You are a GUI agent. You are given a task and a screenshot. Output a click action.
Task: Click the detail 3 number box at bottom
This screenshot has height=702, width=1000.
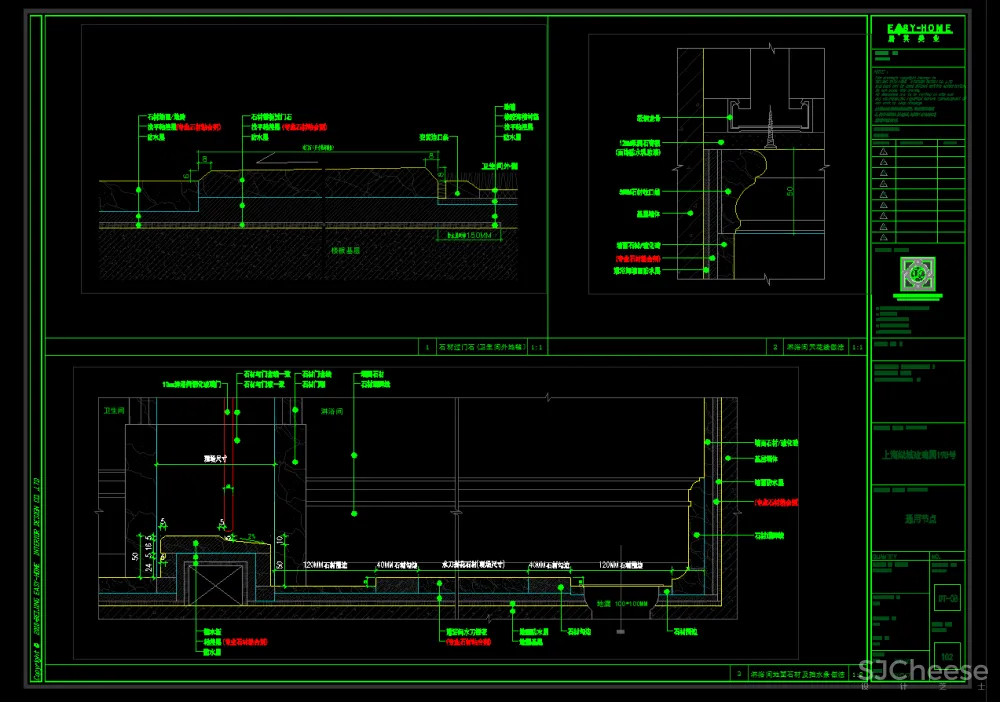coord(739,673)
